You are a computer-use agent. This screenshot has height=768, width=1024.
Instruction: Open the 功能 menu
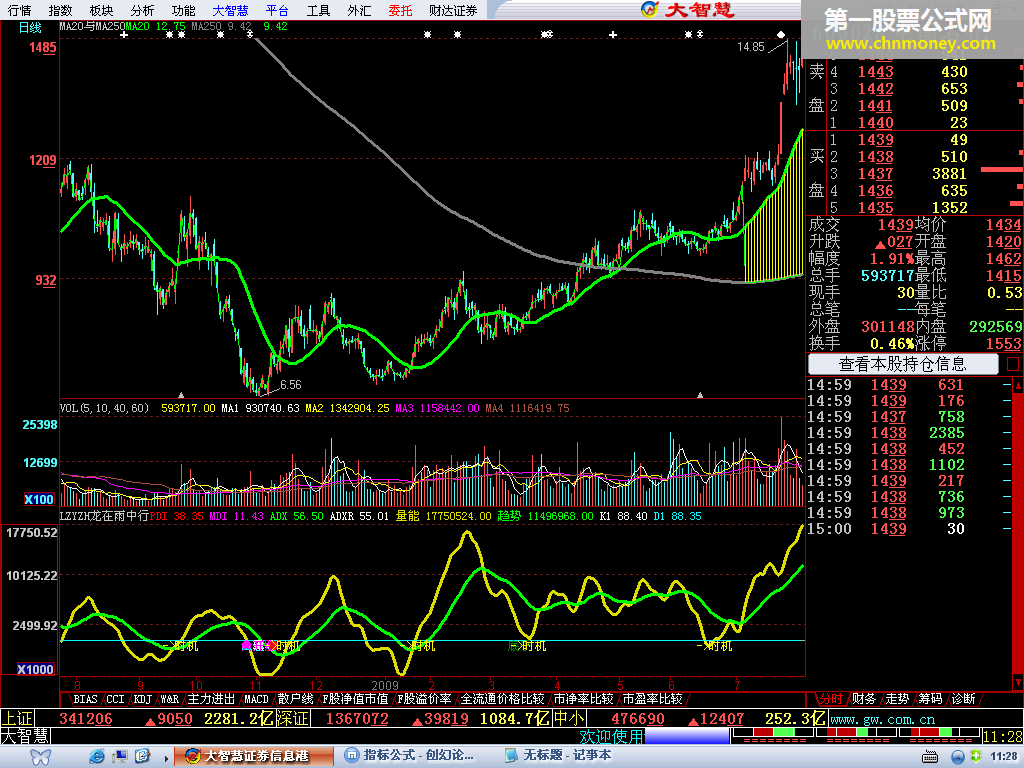coord(184,10)
